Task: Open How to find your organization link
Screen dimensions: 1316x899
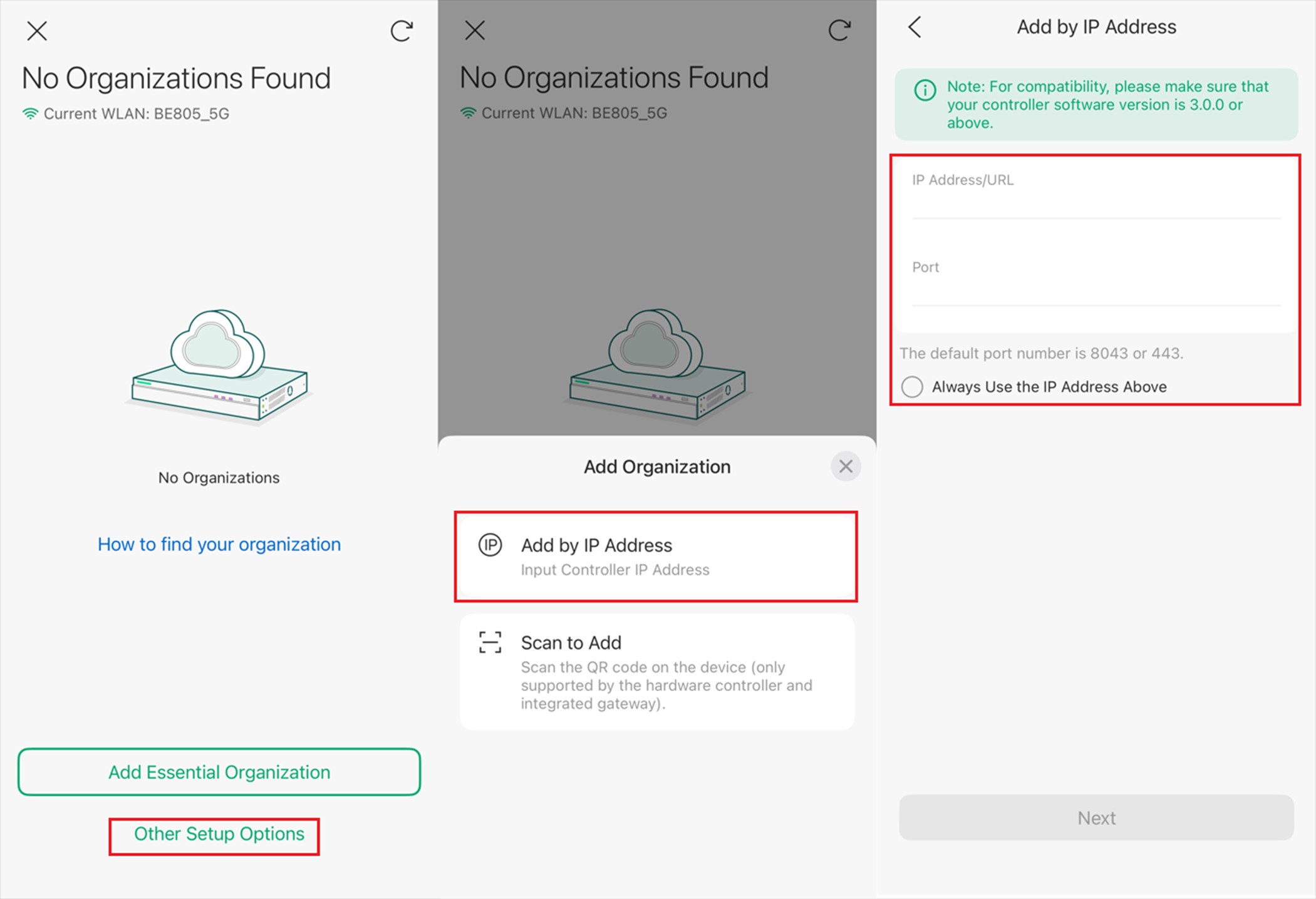Action: 219,544
